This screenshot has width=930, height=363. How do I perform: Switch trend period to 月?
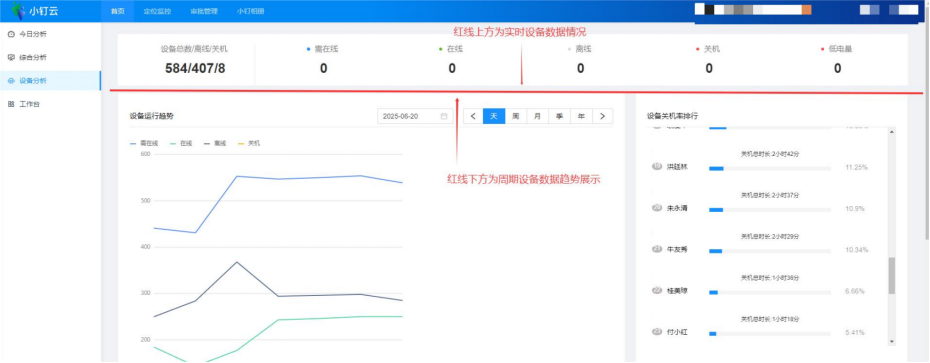[x=537, y=116]
